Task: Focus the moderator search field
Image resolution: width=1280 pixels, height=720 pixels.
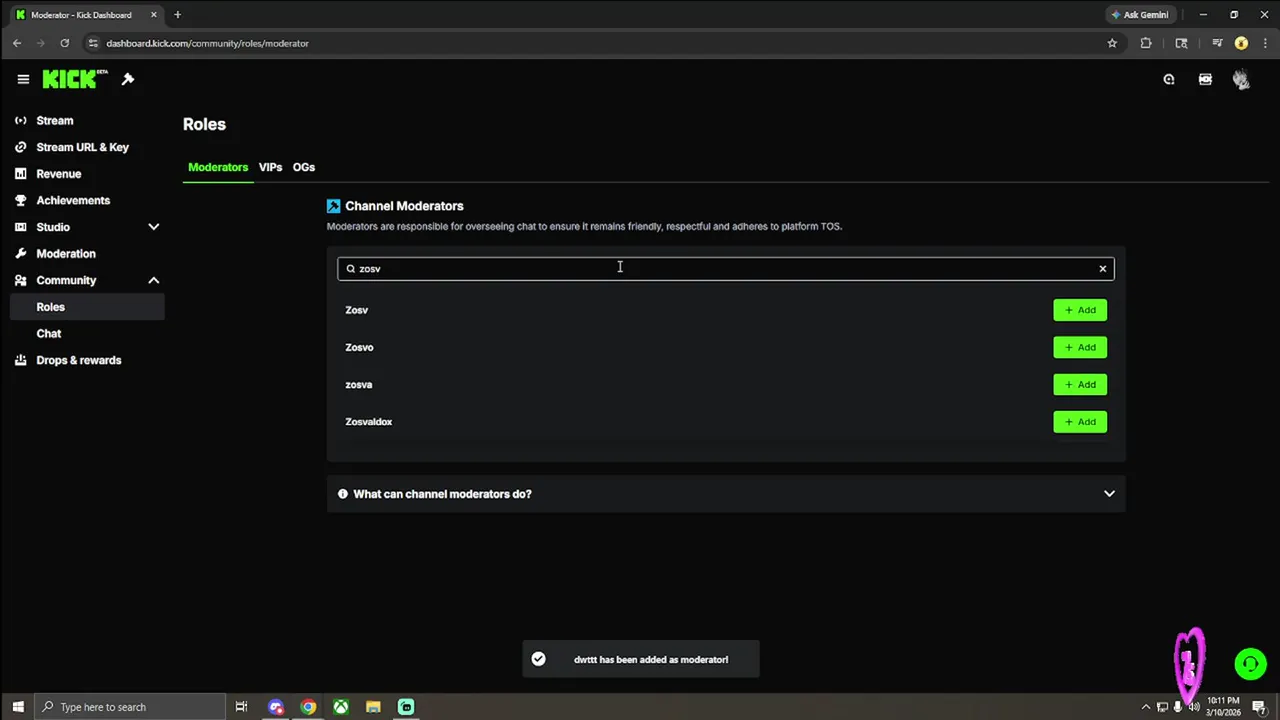Action: (x=725, y=268)
